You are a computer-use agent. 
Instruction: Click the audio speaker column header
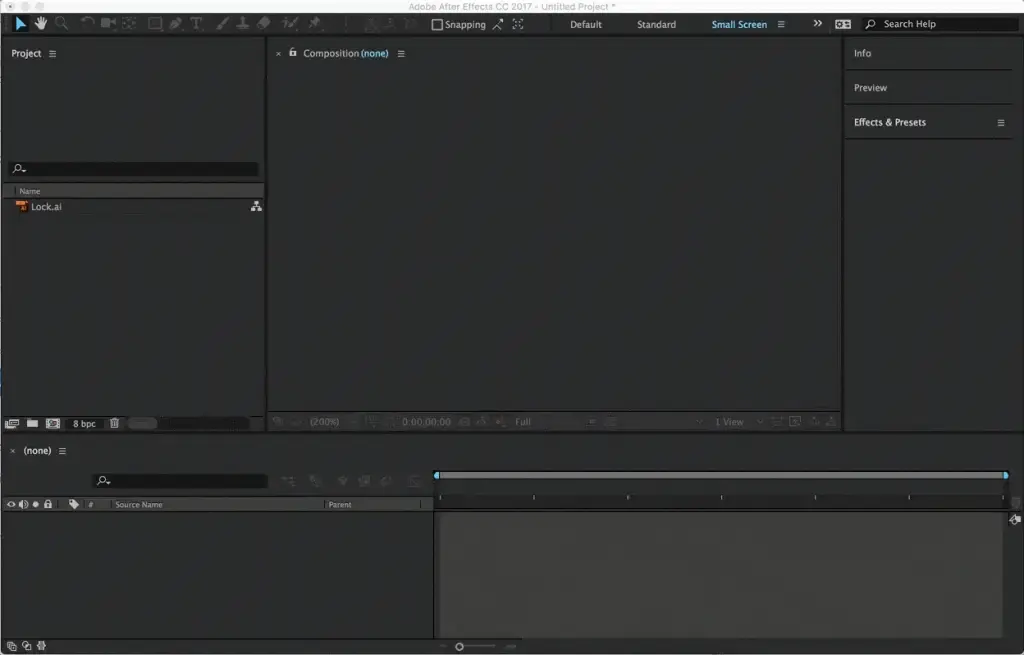coord(24,504)
